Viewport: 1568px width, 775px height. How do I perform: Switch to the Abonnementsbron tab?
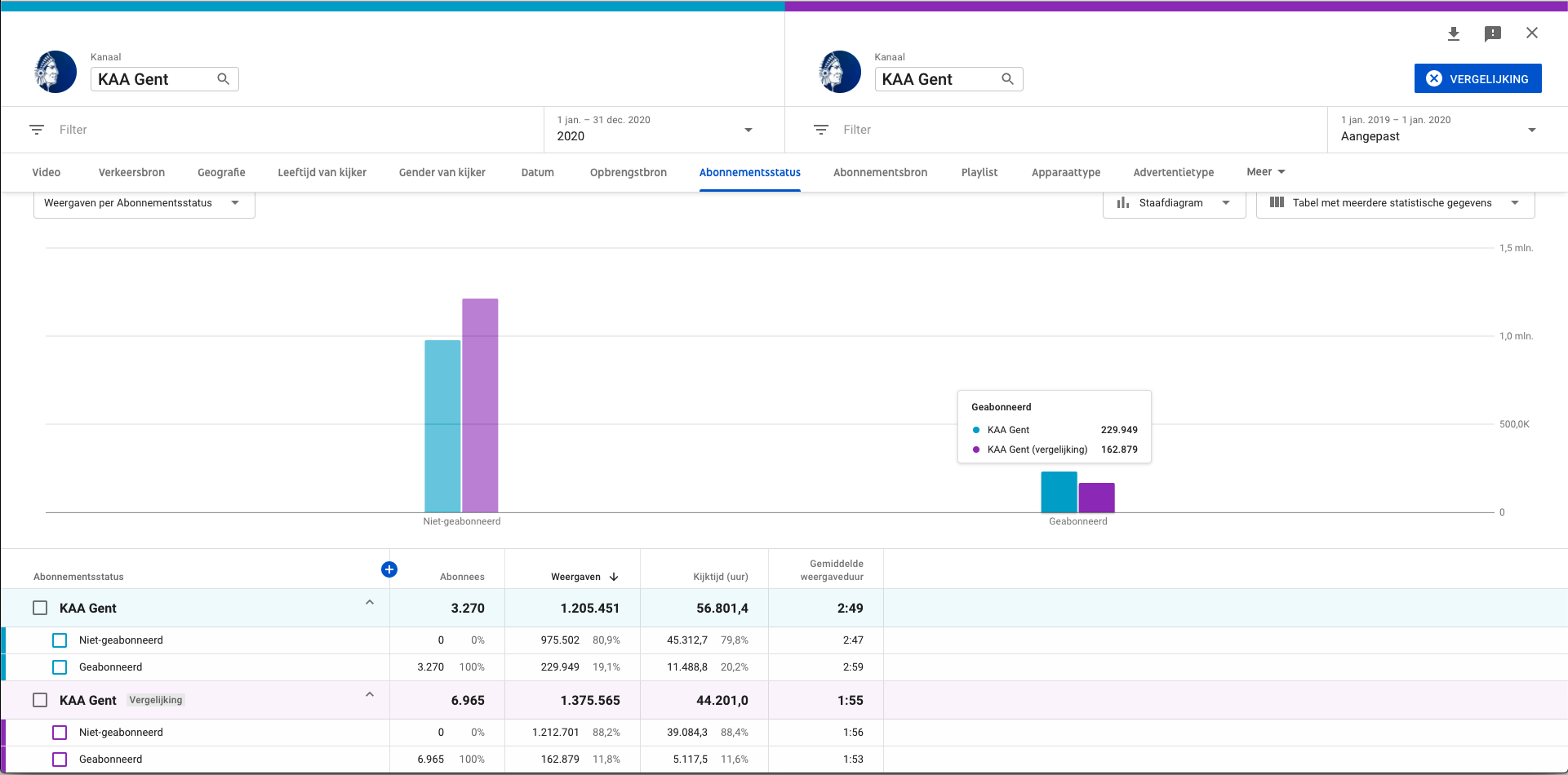point(880,172)
